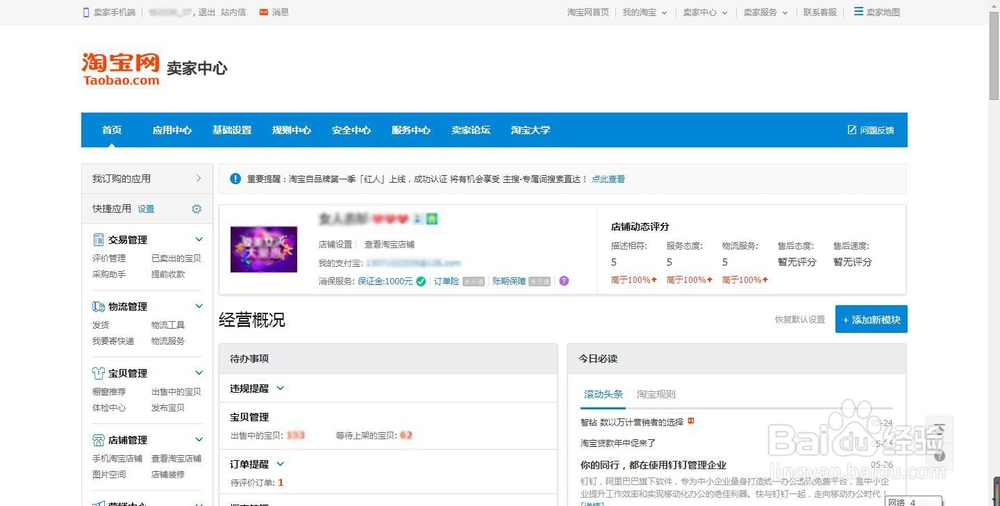Click the 添加新模块 button
1000x506 pixels.
(x=871, y=319)
